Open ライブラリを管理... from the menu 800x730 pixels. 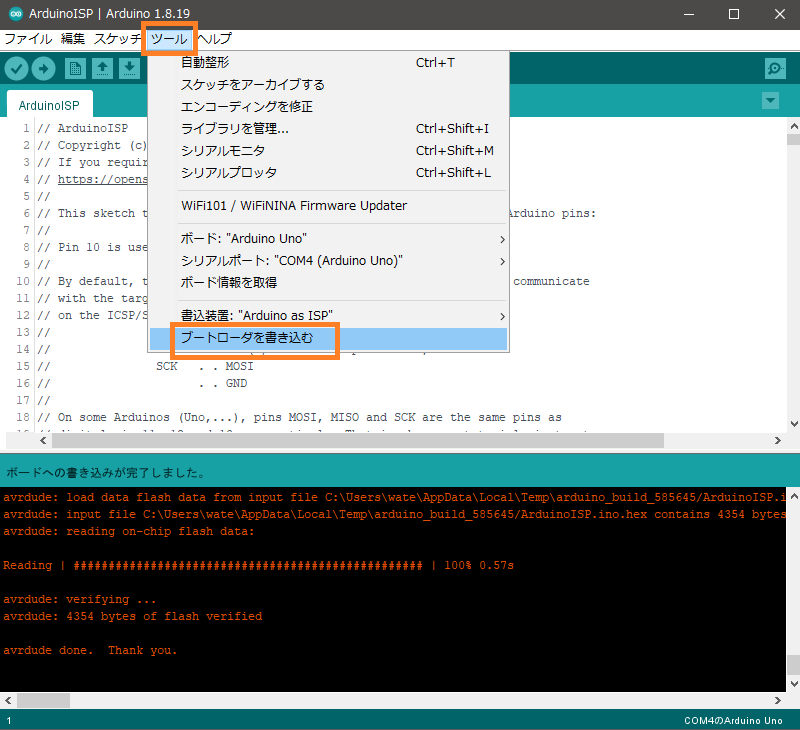[329, 129]
